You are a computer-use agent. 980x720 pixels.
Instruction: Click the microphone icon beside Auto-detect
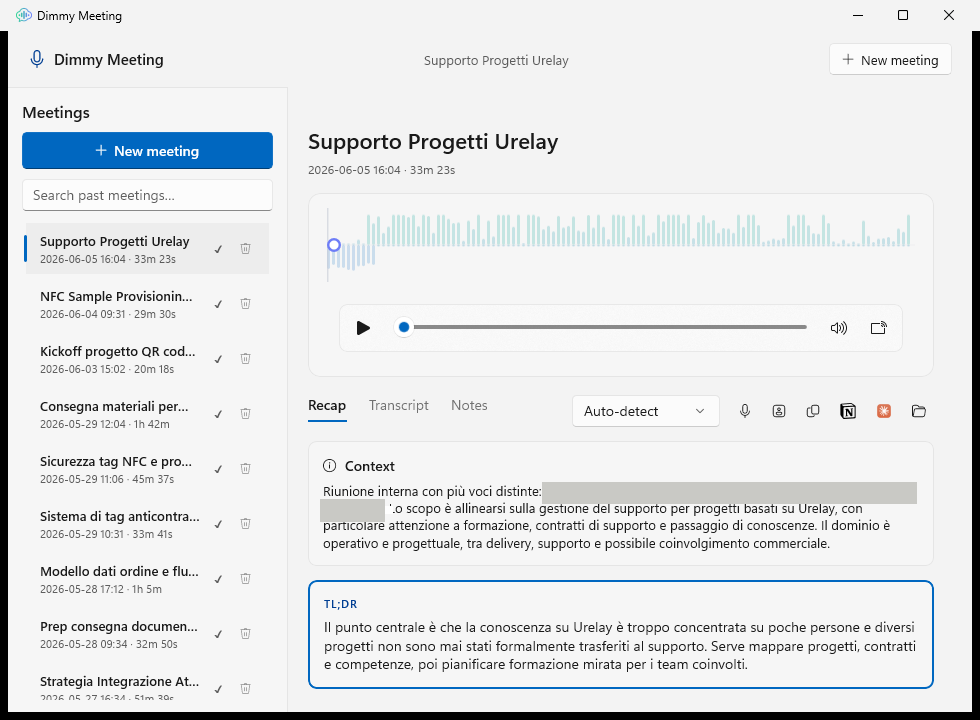coord(744,411)
